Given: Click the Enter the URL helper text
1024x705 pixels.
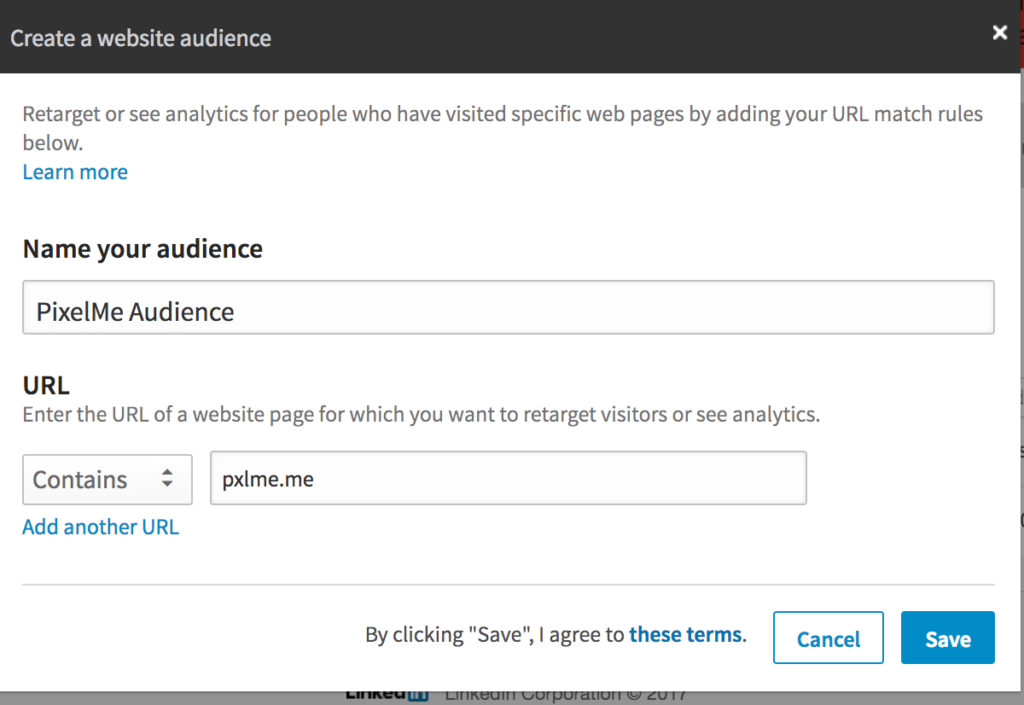Looking at the screenshot, I should (421, 414).
